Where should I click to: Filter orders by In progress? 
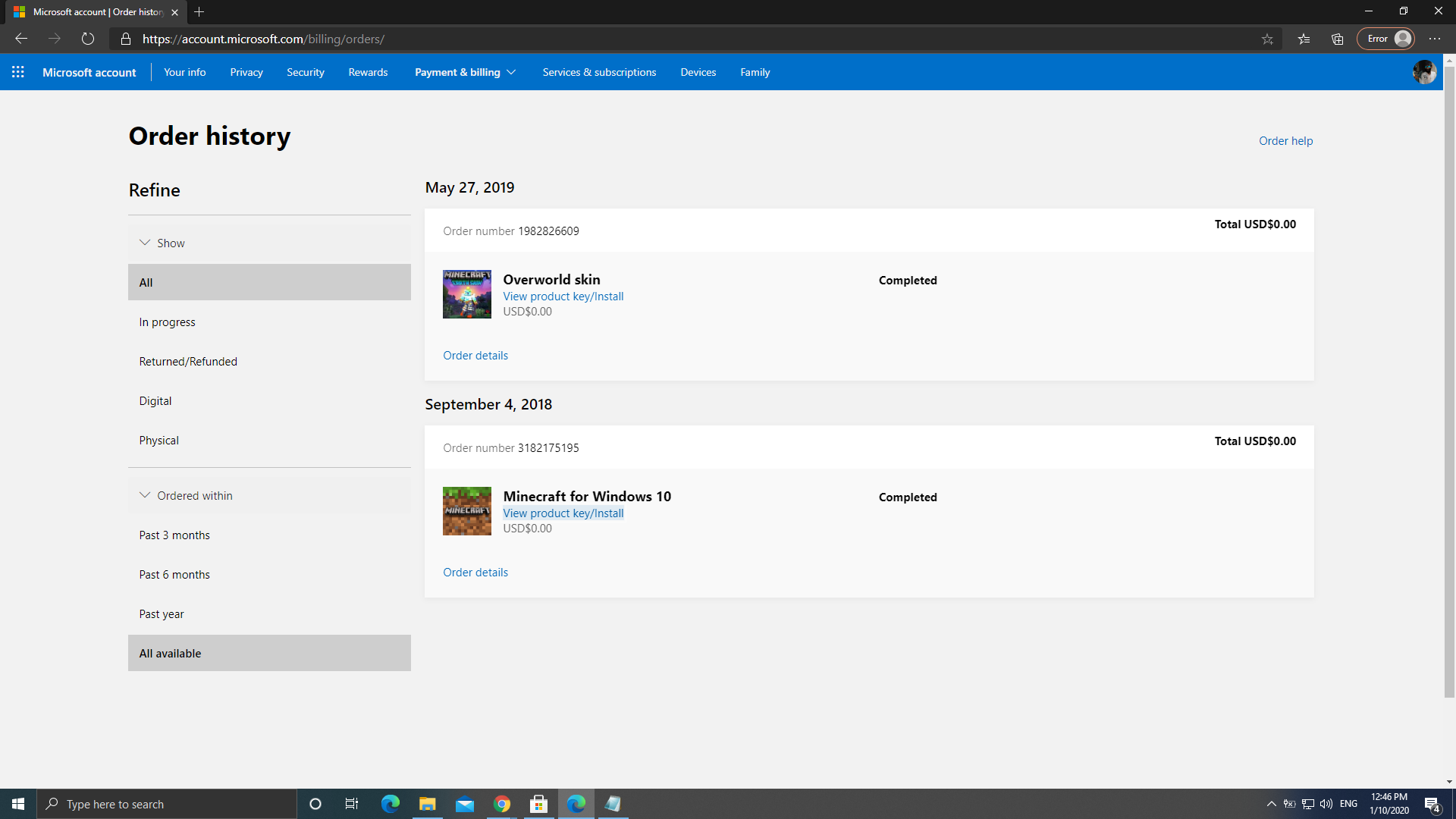[x=269, y=322]
